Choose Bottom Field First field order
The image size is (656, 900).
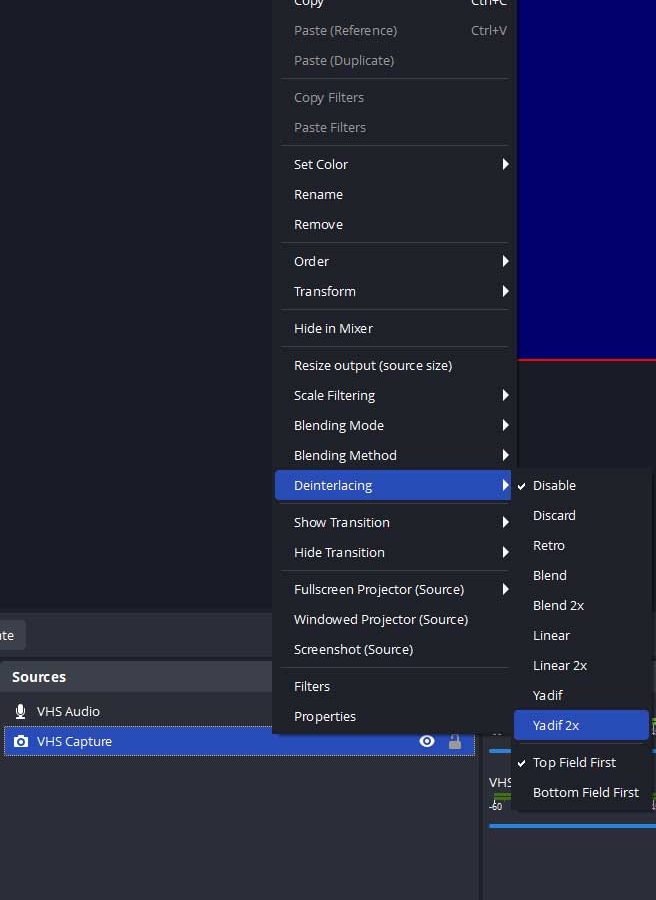point(585,792)
